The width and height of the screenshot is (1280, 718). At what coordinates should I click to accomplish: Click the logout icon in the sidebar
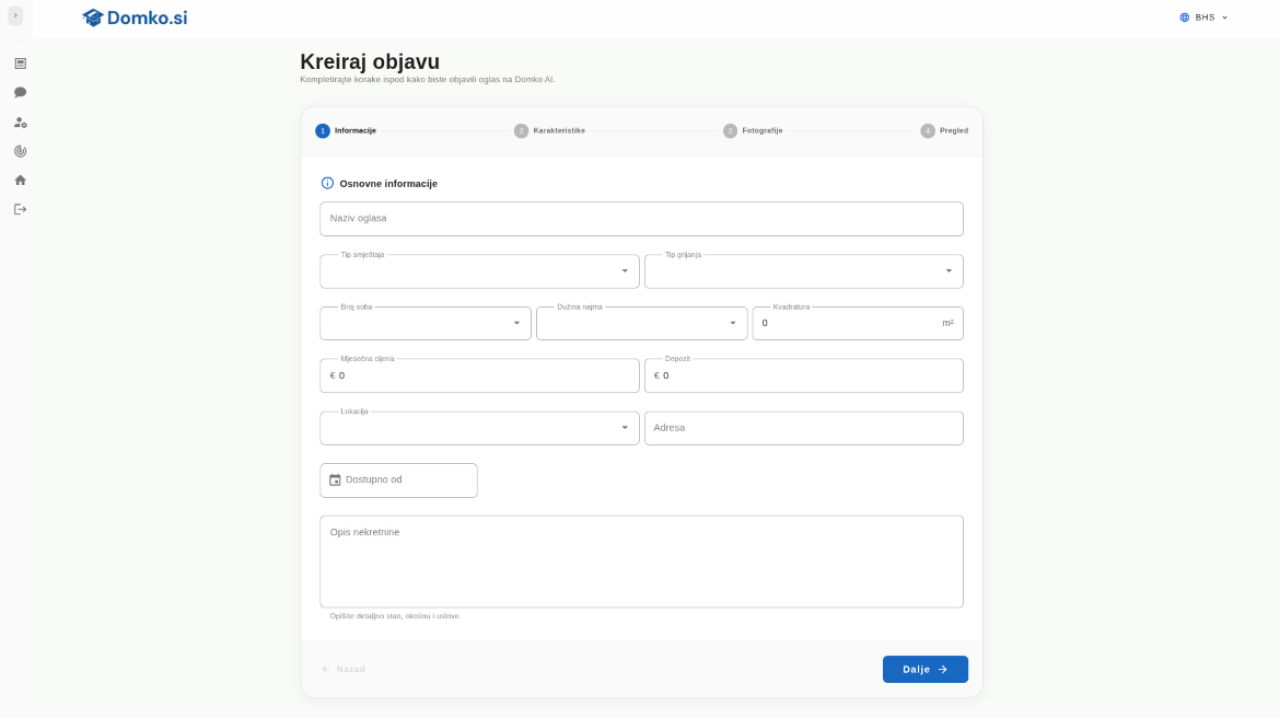pyautogui.click(x=20, y=209)
